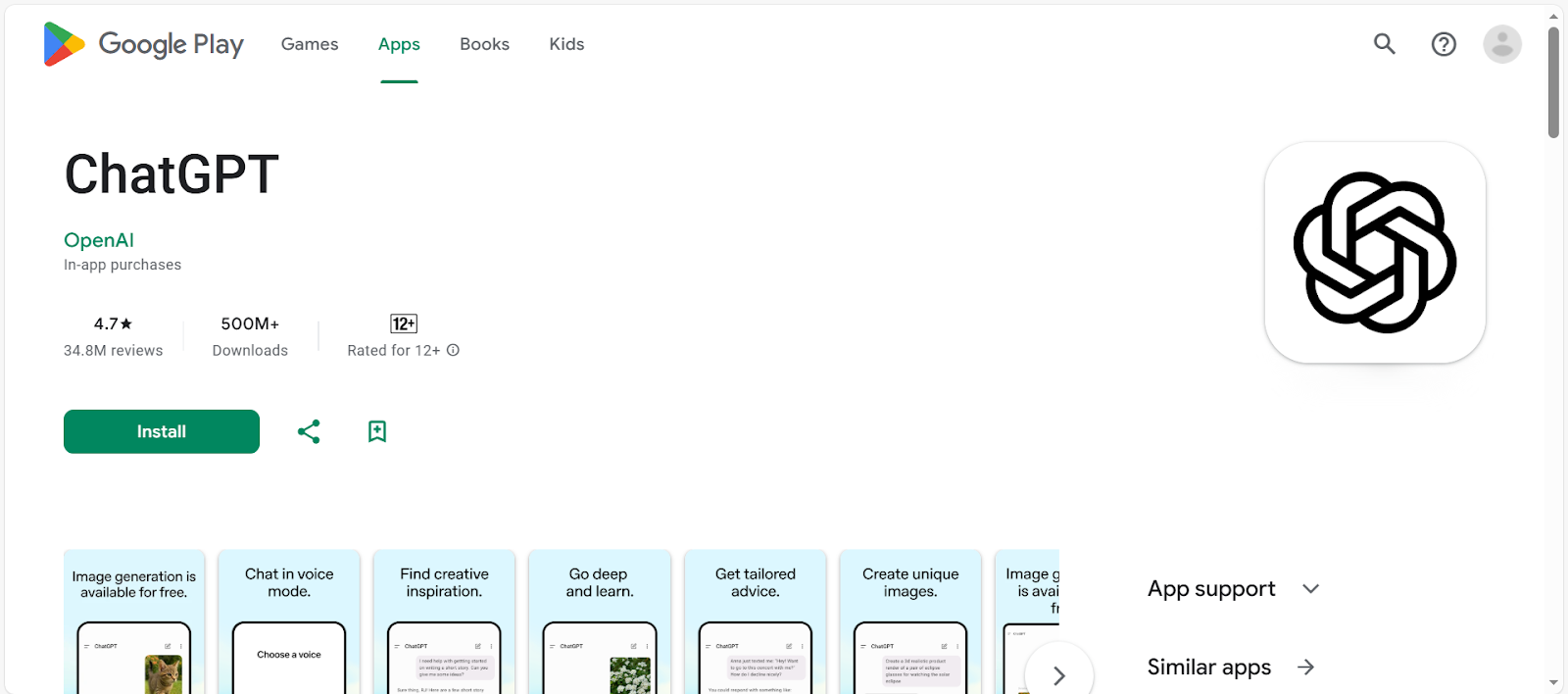
Task: Open Similar apps arrow
Action: 1305,668
